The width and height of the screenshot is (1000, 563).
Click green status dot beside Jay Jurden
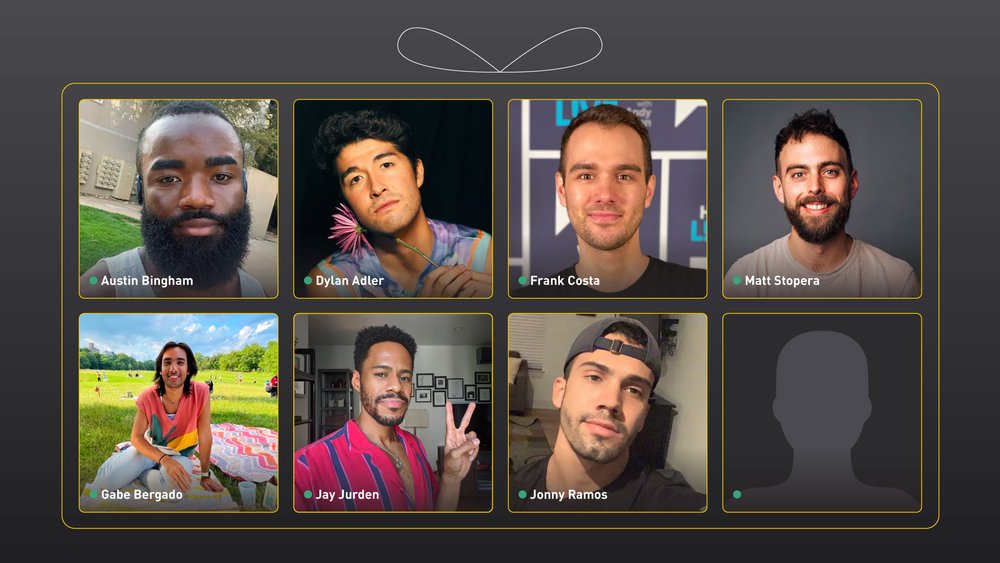tap(308, 495)
